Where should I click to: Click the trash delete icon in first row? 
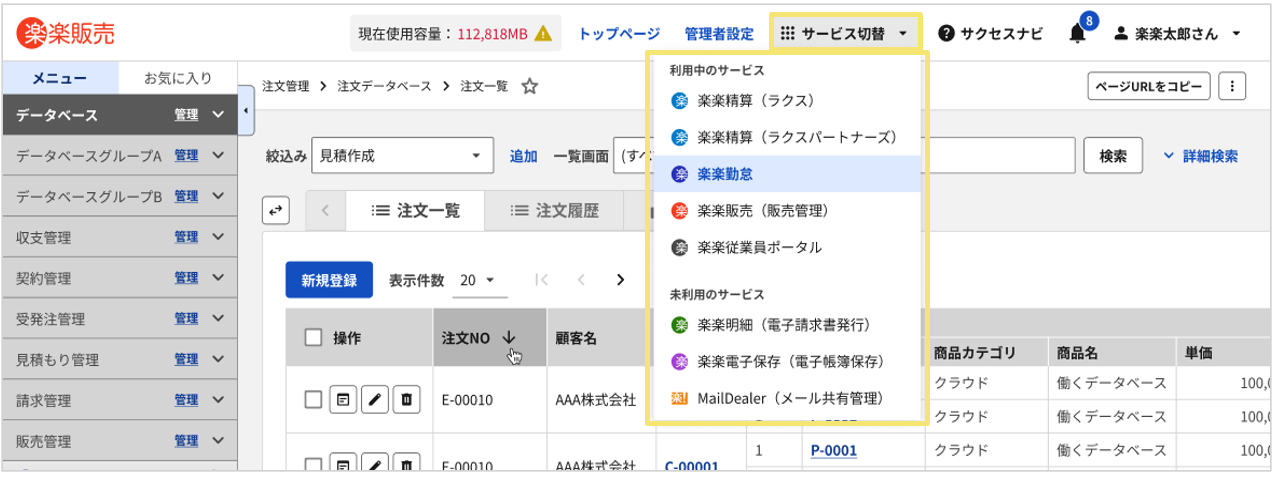coord(406,400)
